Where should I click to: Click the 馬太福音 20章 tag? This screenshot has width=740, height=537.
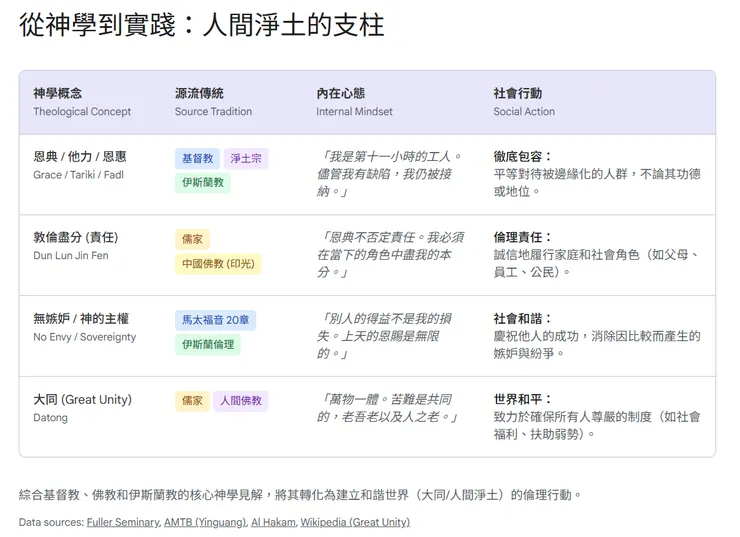[215, 320]
